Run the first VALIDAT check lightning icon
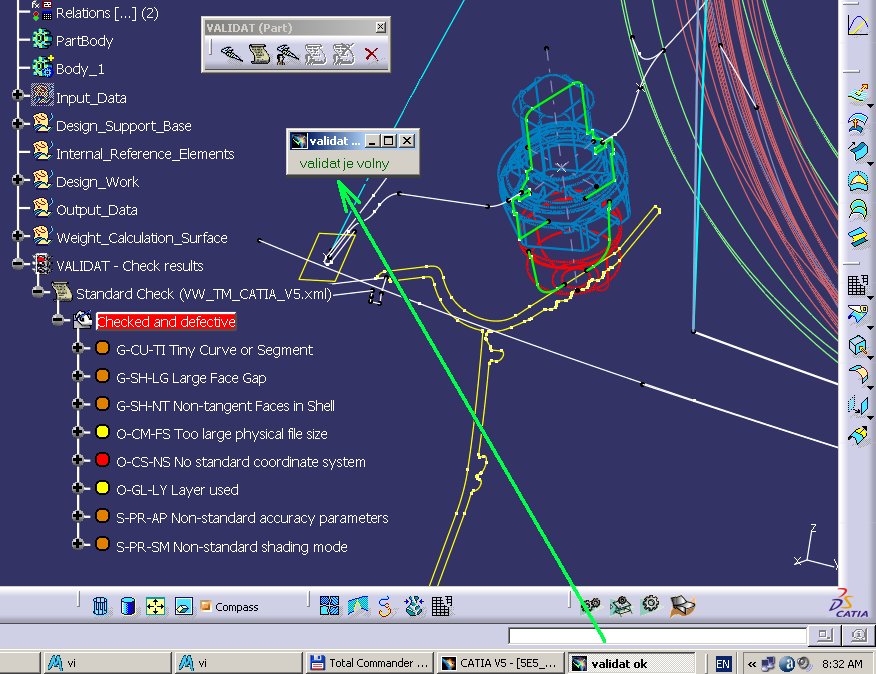876x674 pixels. [231, 54]
